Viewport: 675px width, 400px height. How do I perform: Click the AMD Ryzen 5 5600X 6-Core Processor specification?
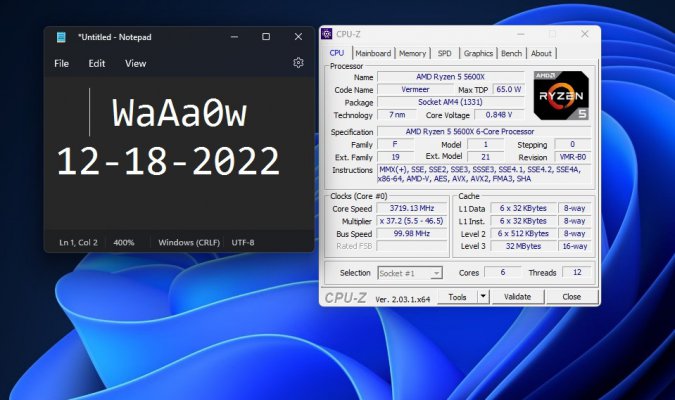pyautogui.click(x=484, y=131)
